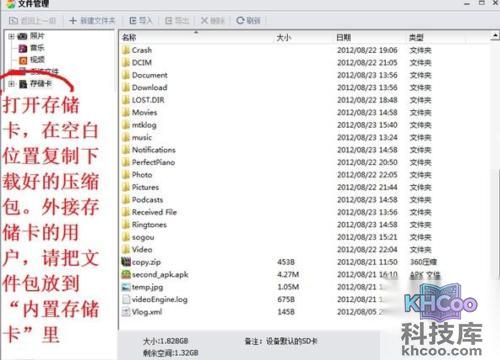
Task: Click the mtklog date 2012/08/23 15:40
Action: pos(367,125)
